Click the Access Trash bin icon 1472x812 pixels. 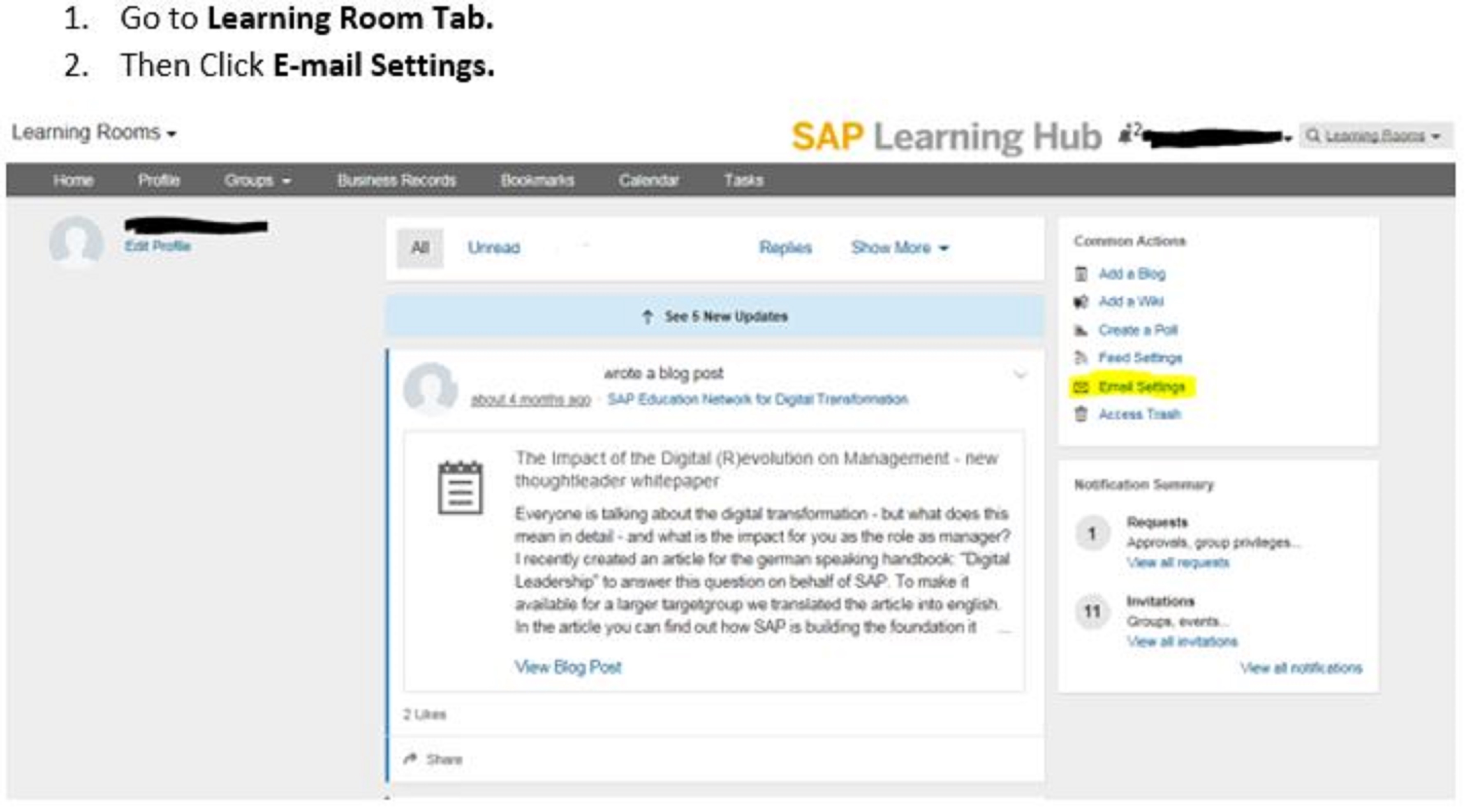[x=1081, y=414]
